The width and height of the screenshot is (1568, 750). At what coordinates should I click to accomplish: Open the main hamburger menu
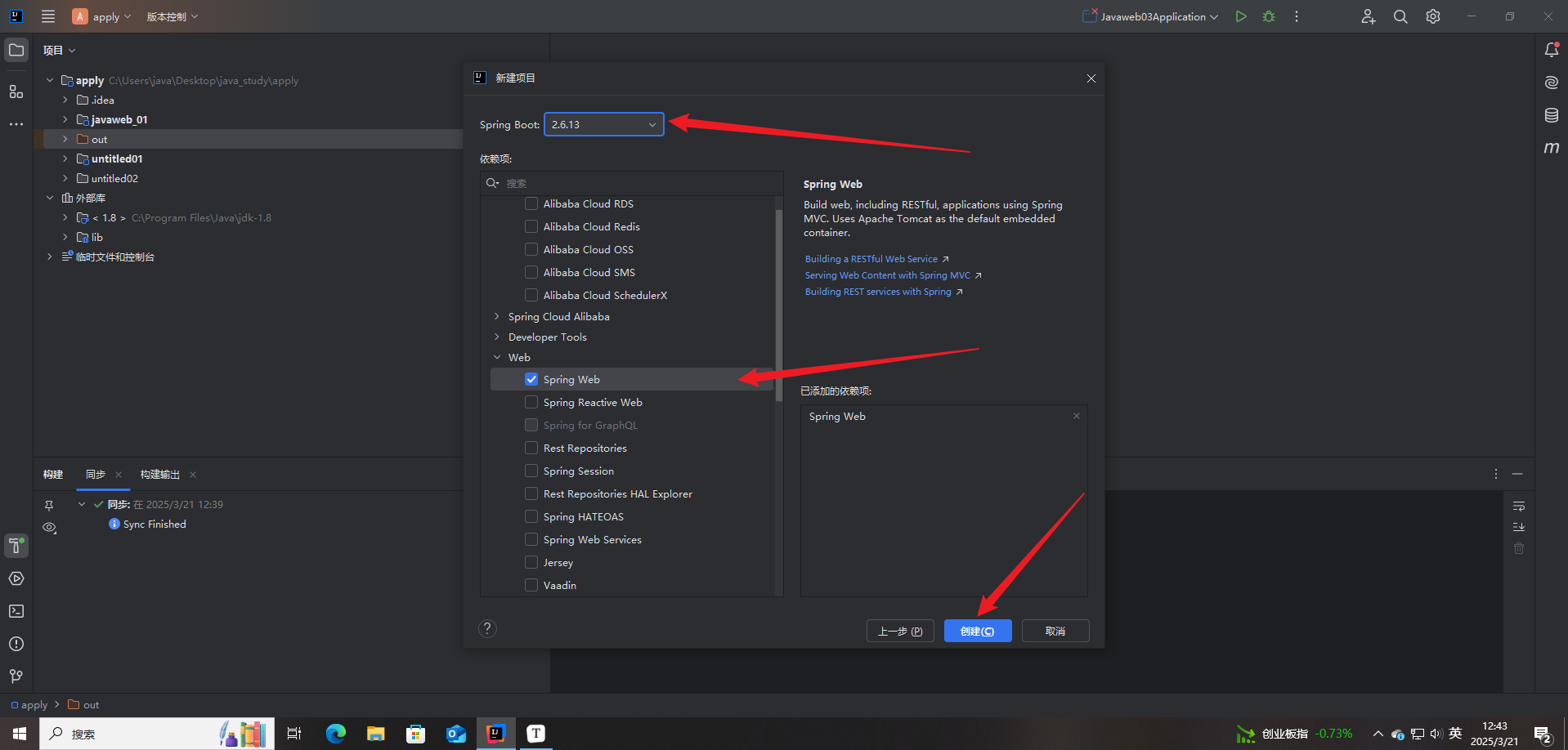tap(48, 16)
